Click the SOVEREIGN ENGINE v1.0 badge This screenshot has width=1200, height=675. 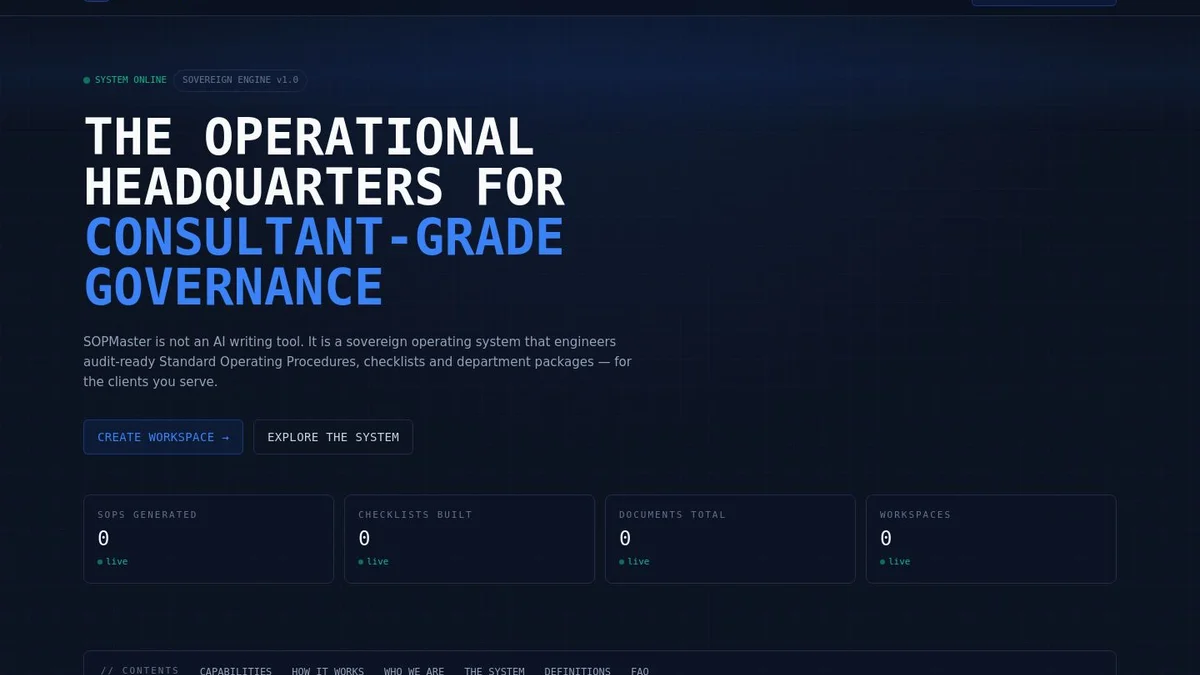click(x=240, y=80)
